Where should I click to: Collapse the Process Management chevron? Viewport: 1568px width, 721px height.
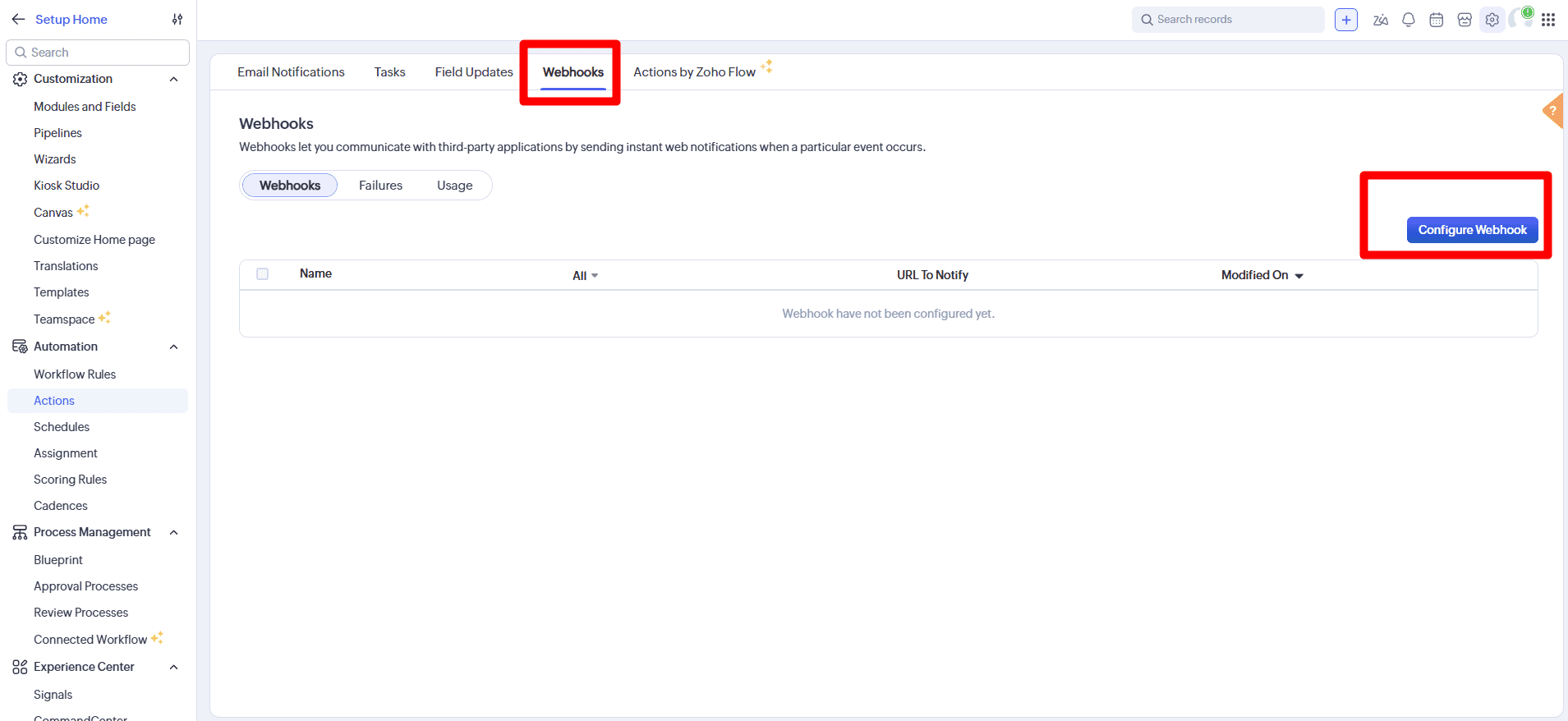pos(174,532)
